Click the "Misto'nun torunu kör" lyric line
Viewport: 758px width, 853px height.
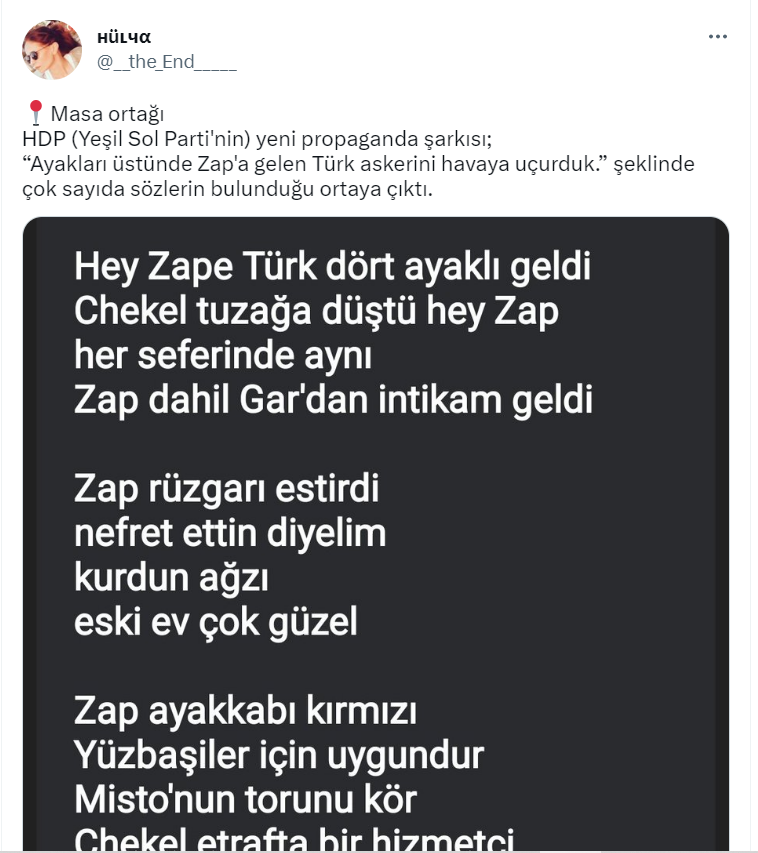(245, 800)
